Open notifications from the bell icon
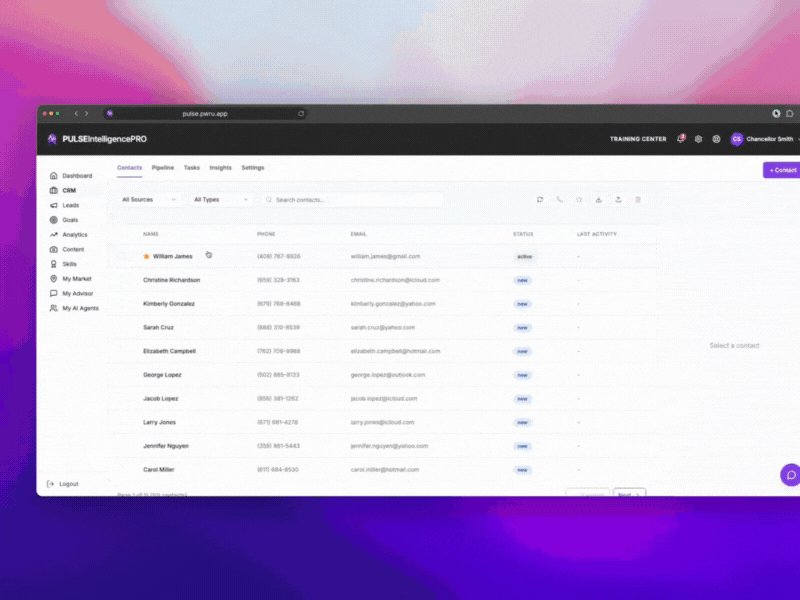 pos(680,139)
